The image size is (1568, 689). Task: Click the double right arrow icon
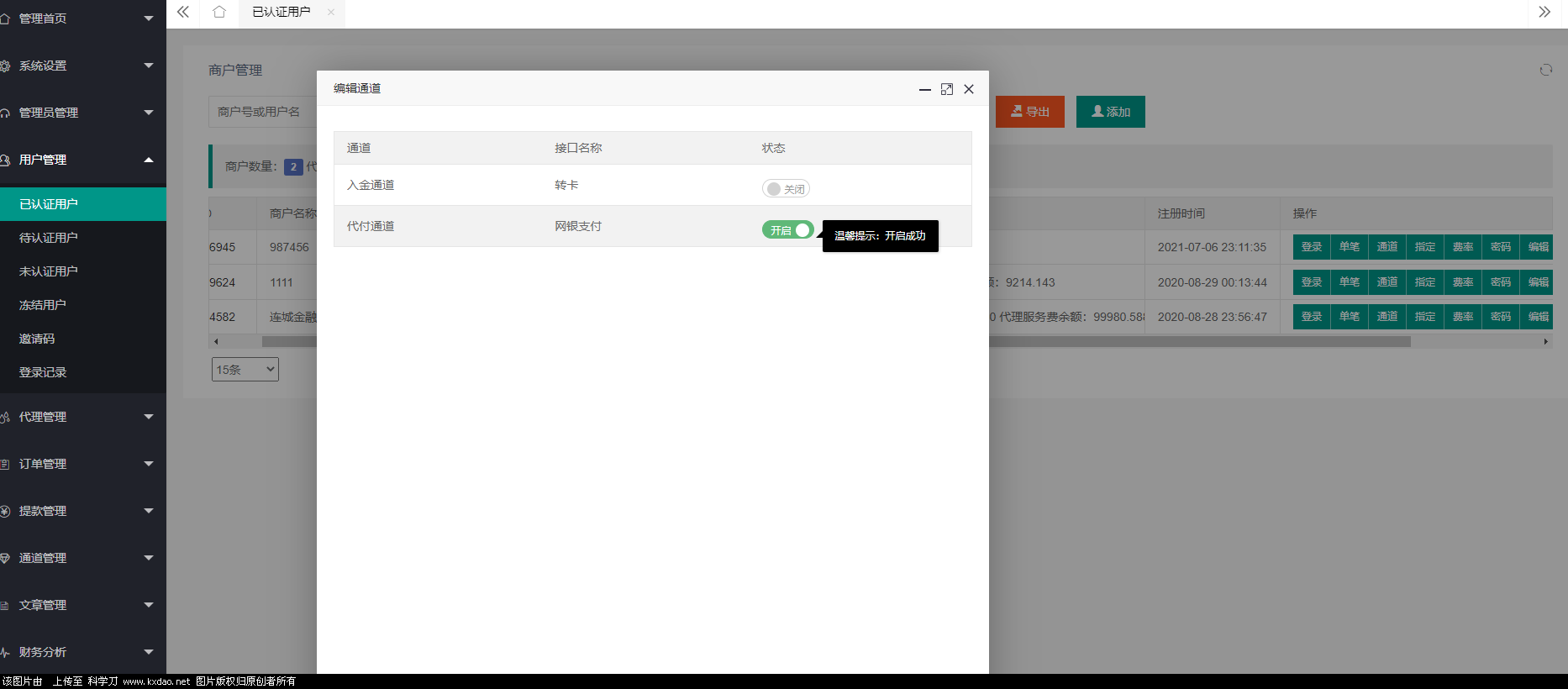click(x=1544, y=12)
